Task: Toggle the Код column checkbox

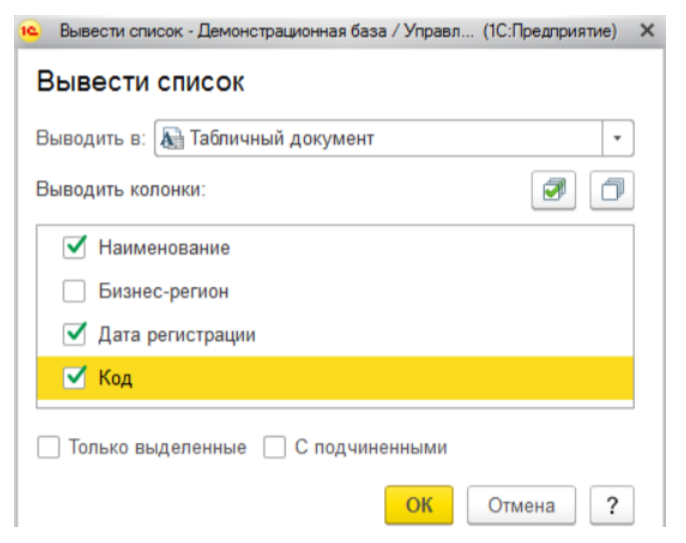Action: (x=75, y=378)
